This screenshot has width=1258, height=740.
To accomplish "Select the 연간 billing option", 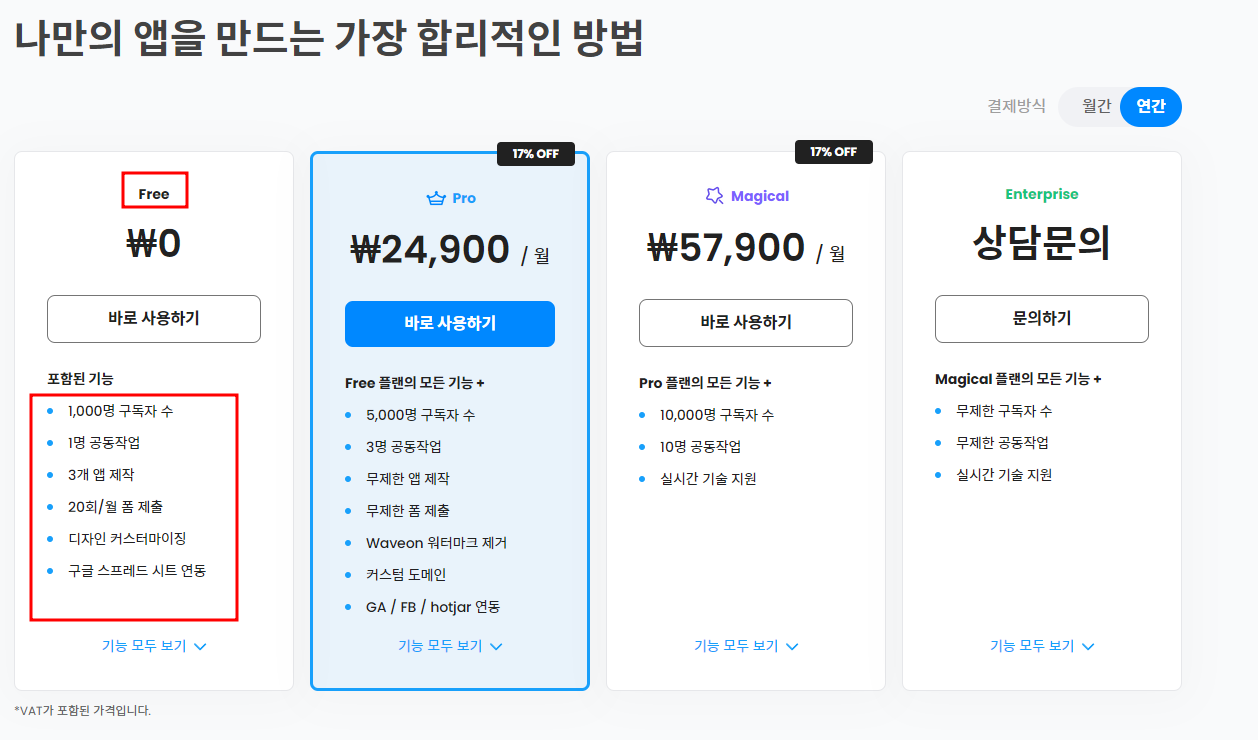I will pyautogui.click(x=1150, y=106).
